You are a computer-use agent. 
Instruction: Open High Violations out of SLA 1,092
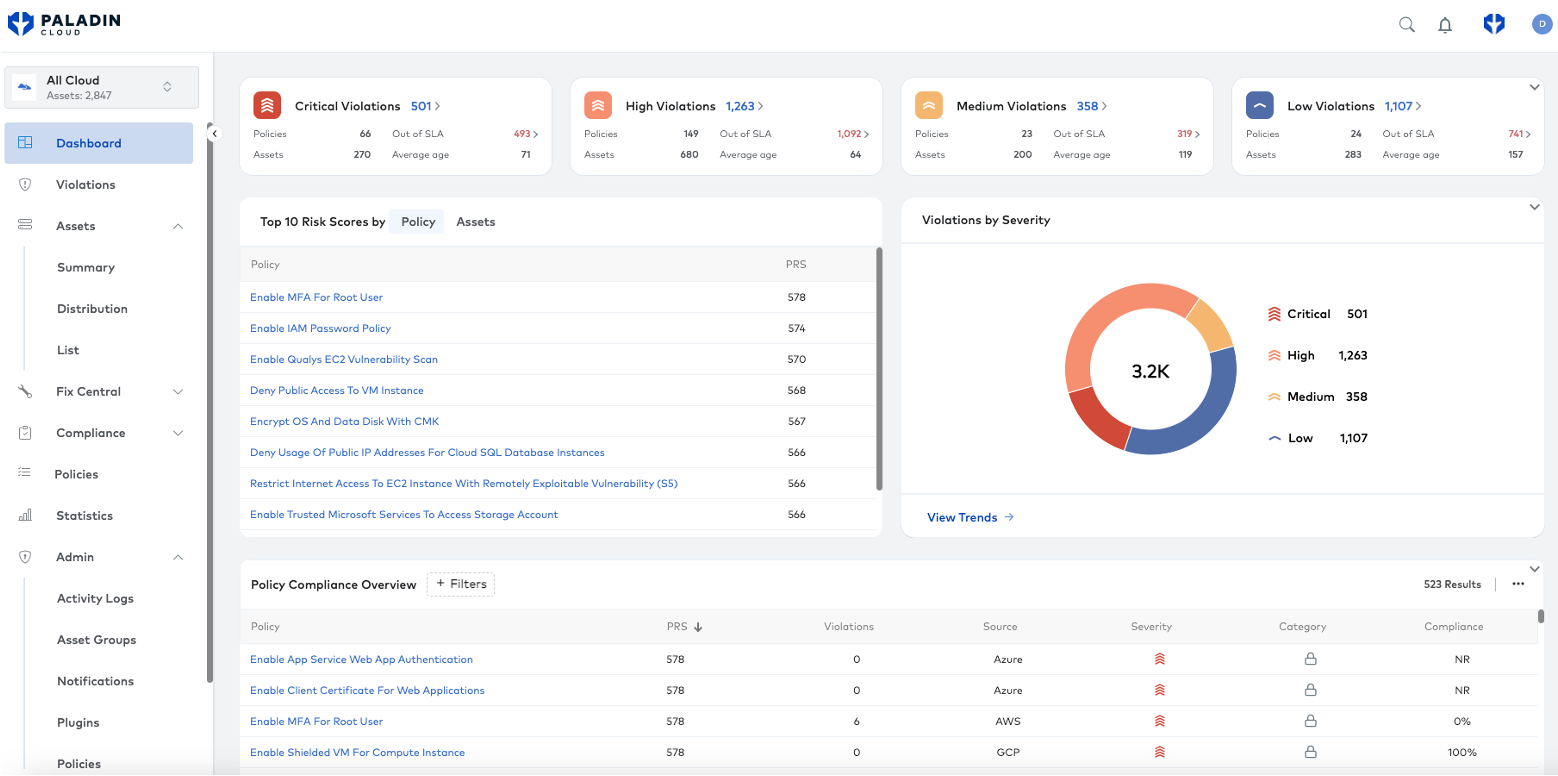pos(853,134)
